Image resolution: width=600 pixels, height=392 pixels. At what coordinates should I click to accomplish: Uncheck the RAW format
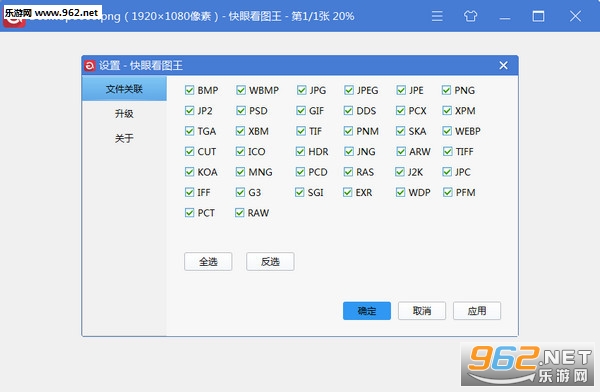pyautogui.click(x=240, y=212)
